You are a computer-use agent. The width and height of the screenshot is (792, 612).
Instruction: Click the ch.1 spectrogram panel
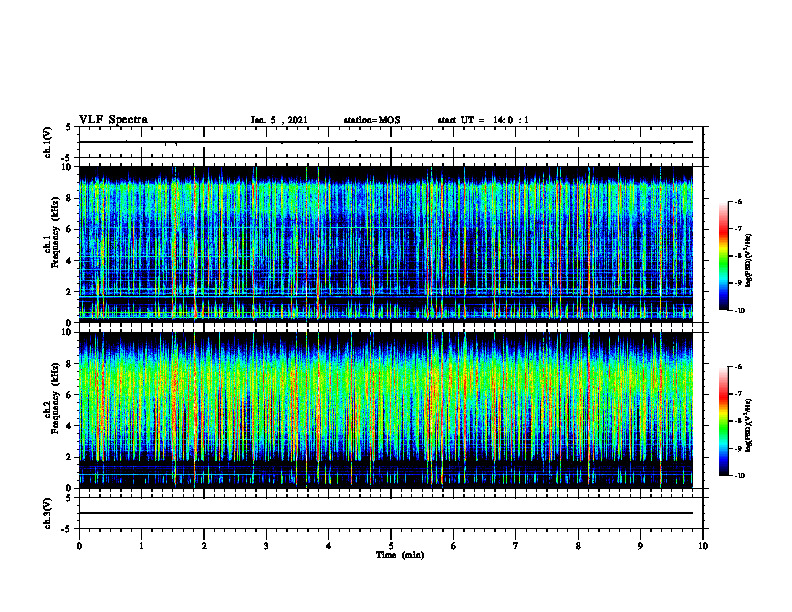(386, 244)
